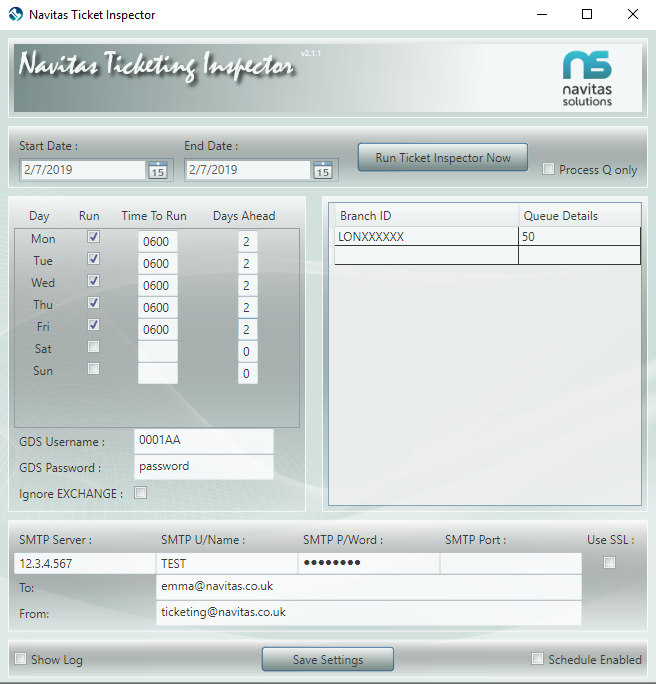Click the Save Settings button
656x684 pixels.
pyautogui.click(x=328, y=659)
